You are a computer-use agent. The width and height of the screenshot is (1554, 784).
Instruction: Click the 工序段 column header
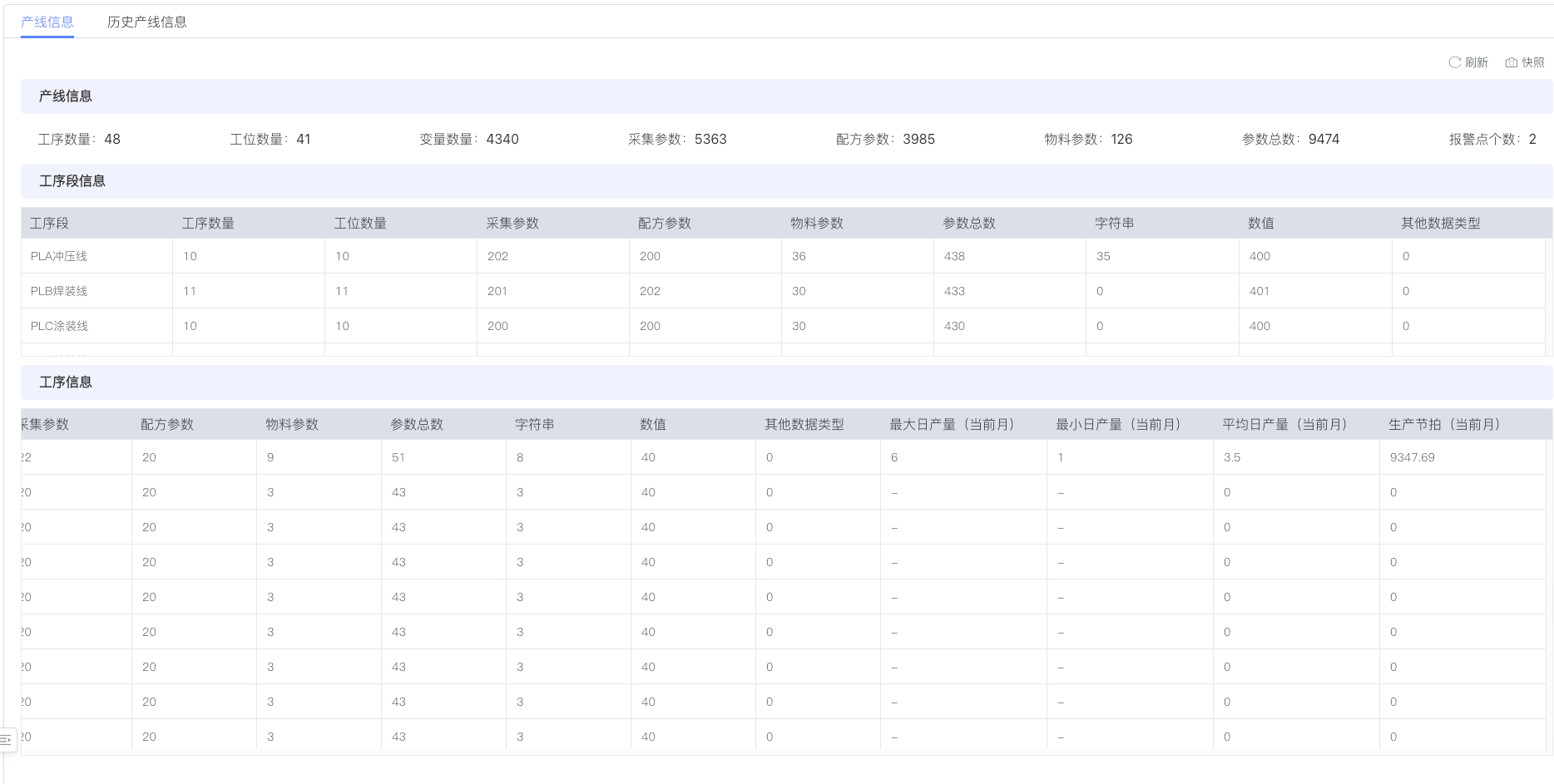[x=50, y=223]
